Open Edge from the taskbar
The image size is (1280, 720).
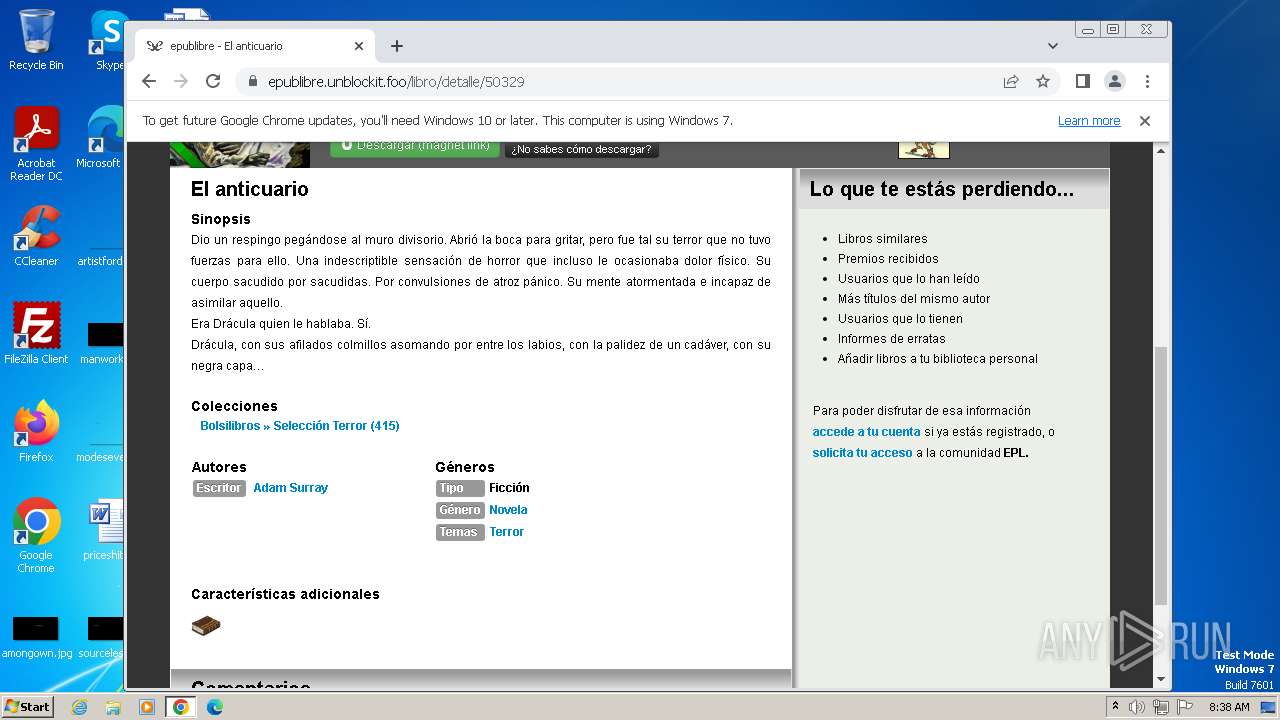tap(215, 707)
